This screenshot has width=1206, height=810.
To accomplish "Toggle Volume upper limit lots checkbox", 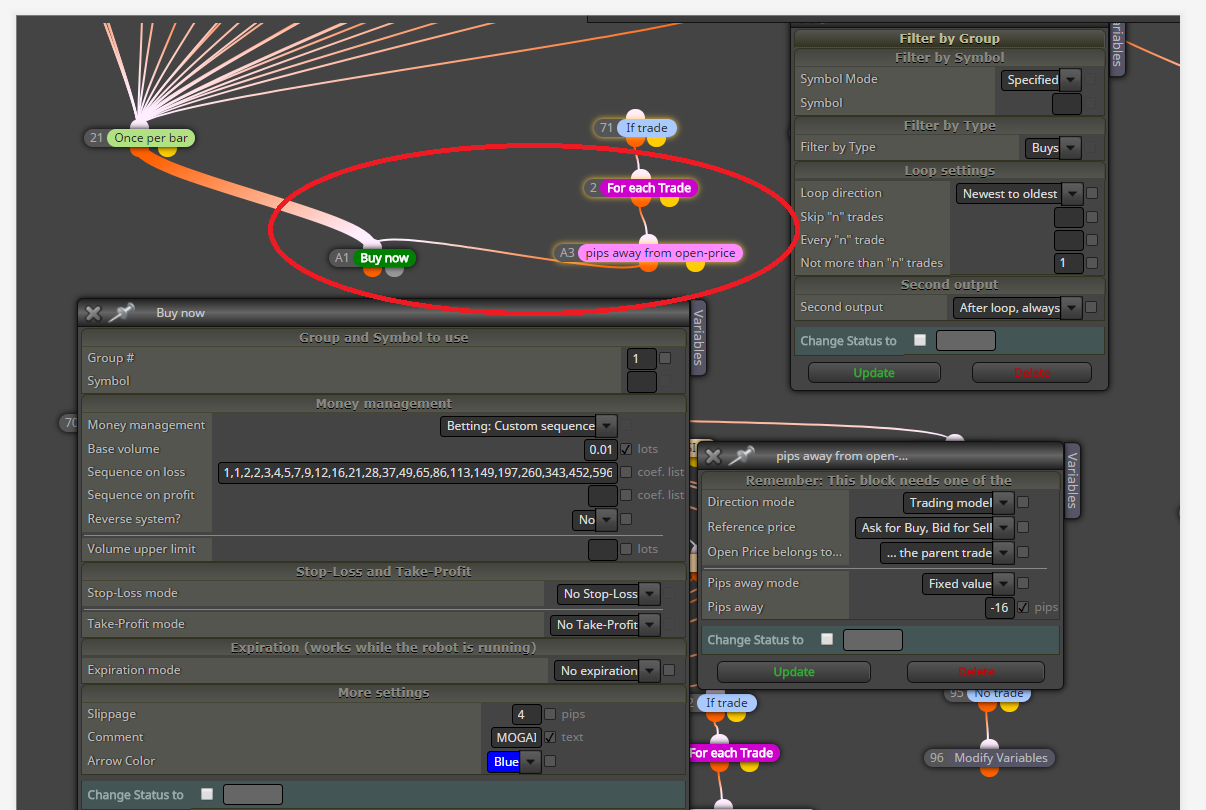I will pyautogui.click(x=626, y=549).
